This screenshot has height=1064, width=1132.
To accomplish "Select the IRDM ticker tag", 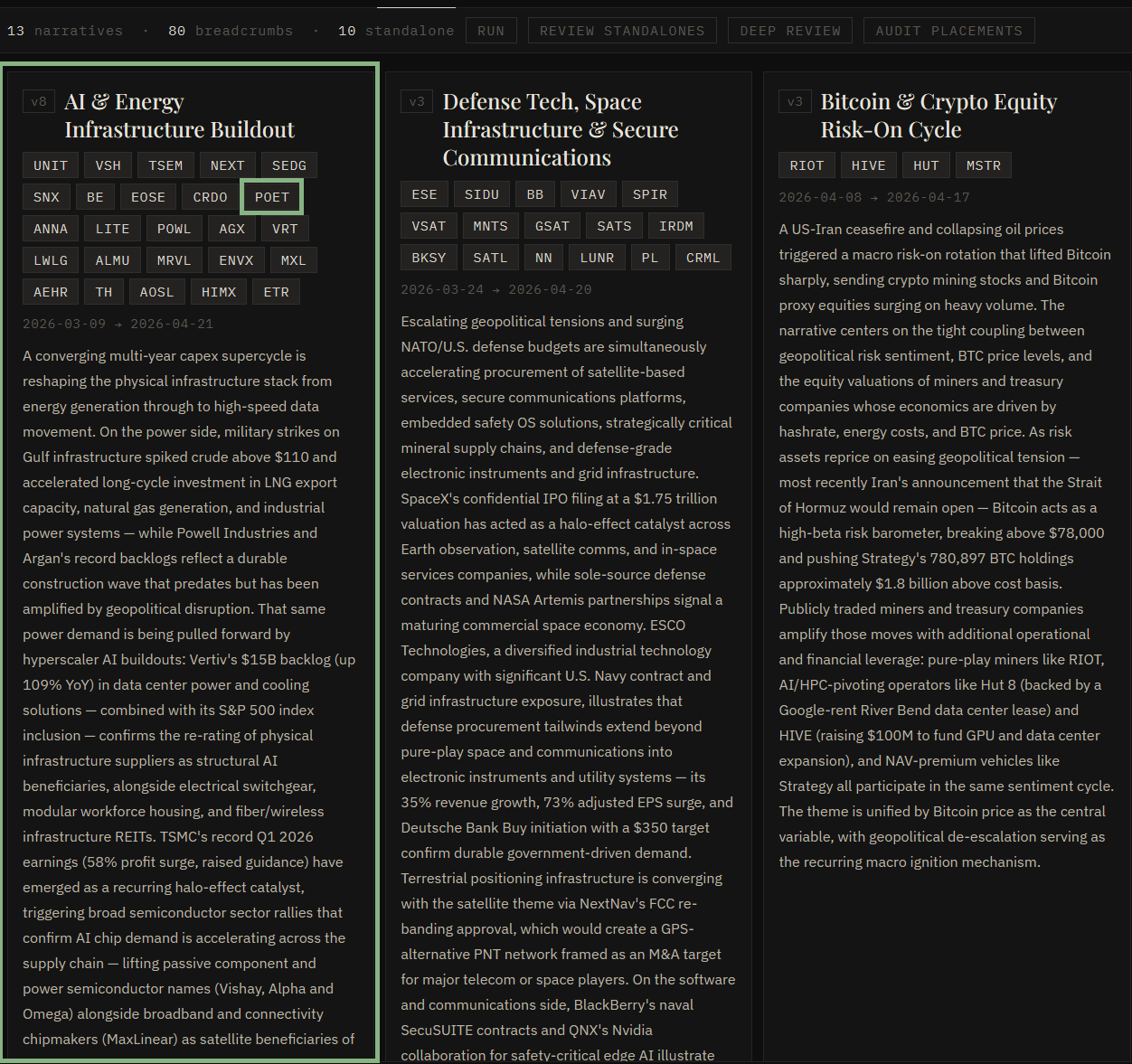I will 676,226.
